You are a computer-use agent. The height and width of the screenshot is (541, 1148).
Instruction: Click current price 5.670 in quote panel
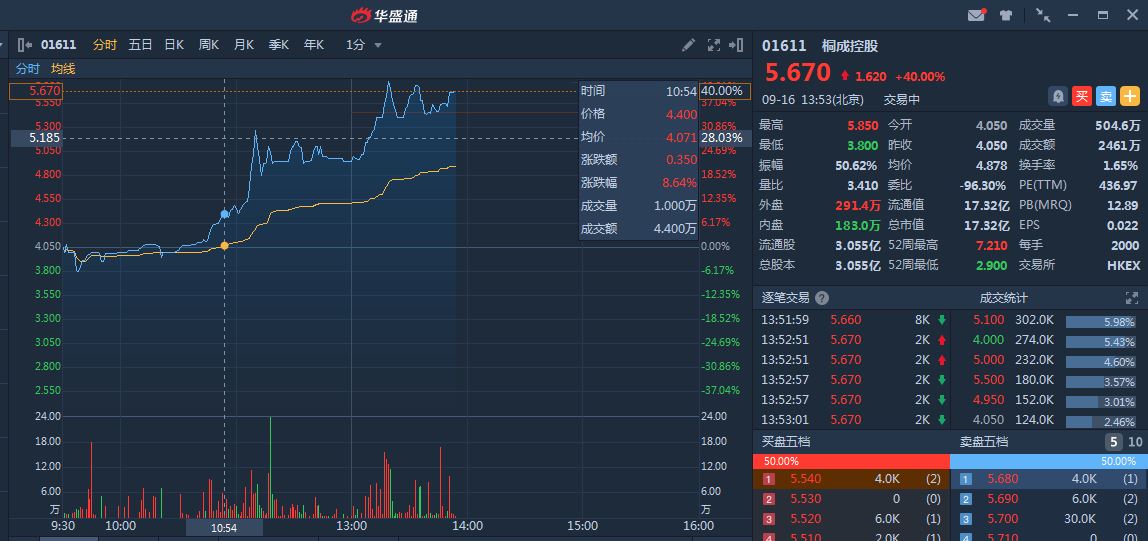click(797, 72)
